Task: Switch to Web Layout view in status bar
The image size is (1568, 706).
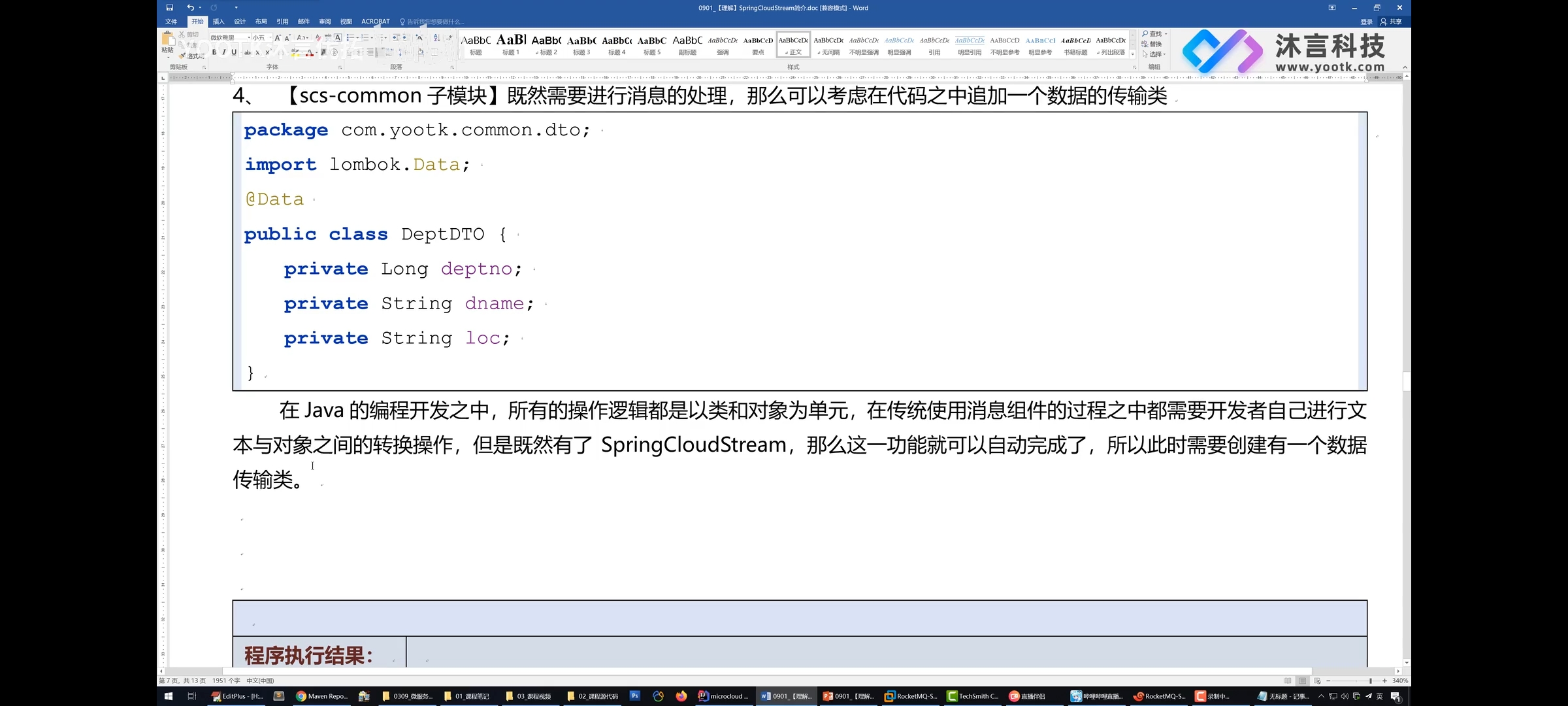Action: (1317, 681)
